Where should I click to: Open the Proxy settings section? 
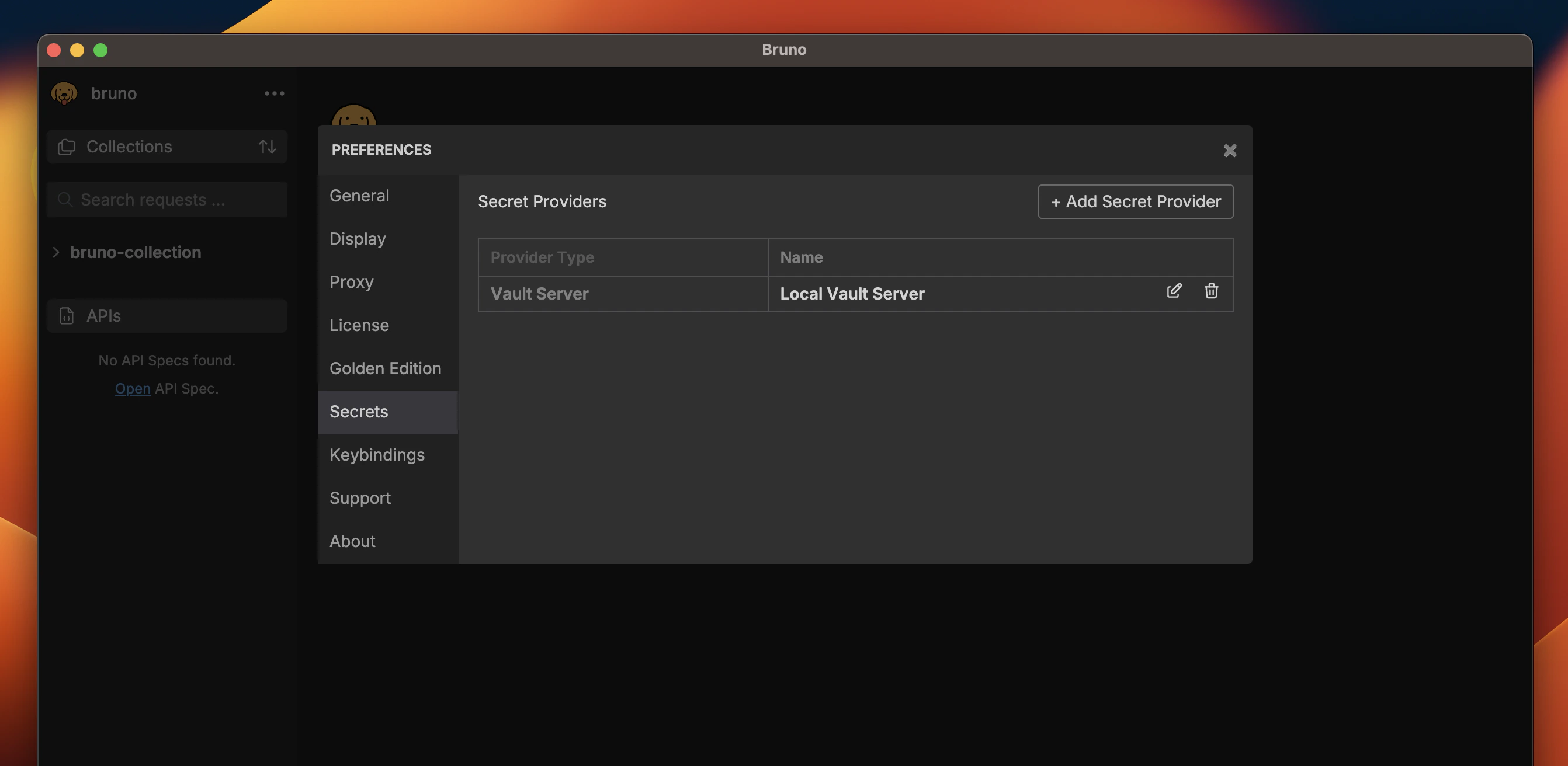(351, 281)
